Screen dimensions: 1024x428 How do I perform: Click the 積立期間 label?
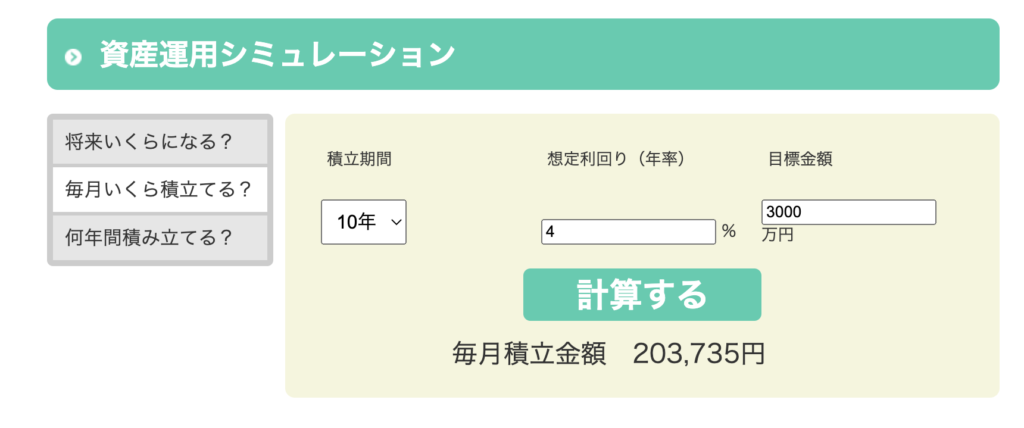(x=359, y=158)
